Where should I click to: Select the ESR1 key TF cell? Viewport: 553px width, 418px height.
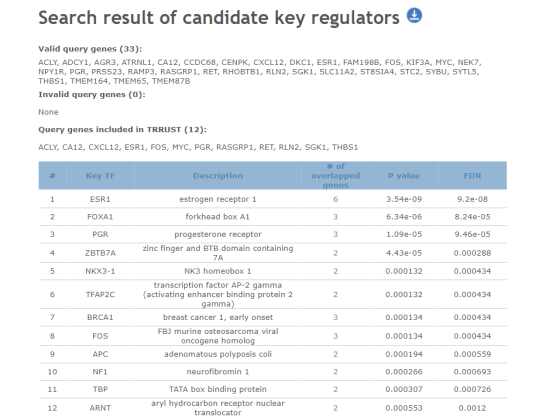(x=100, y=199)
